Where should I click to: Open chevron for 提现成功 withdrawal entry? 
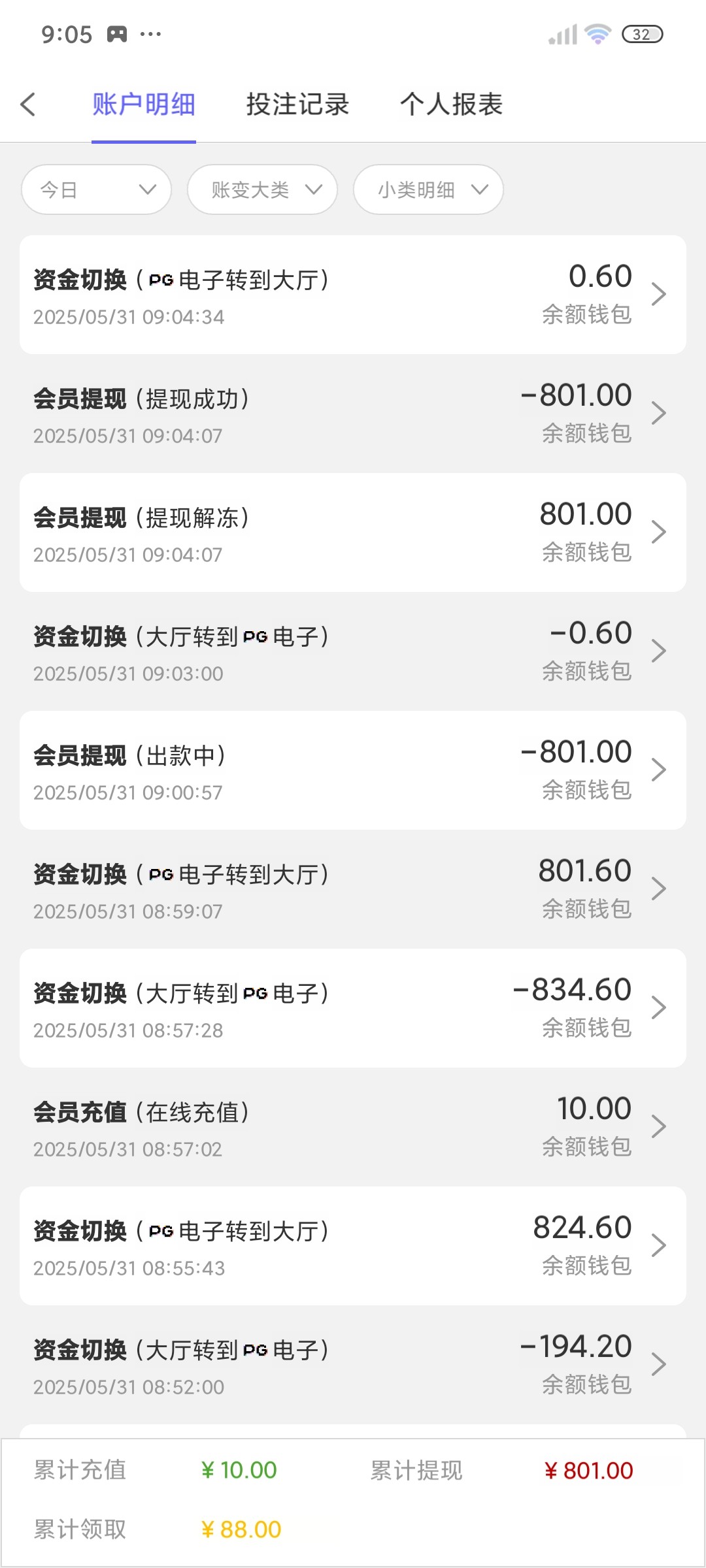[659, 413]
